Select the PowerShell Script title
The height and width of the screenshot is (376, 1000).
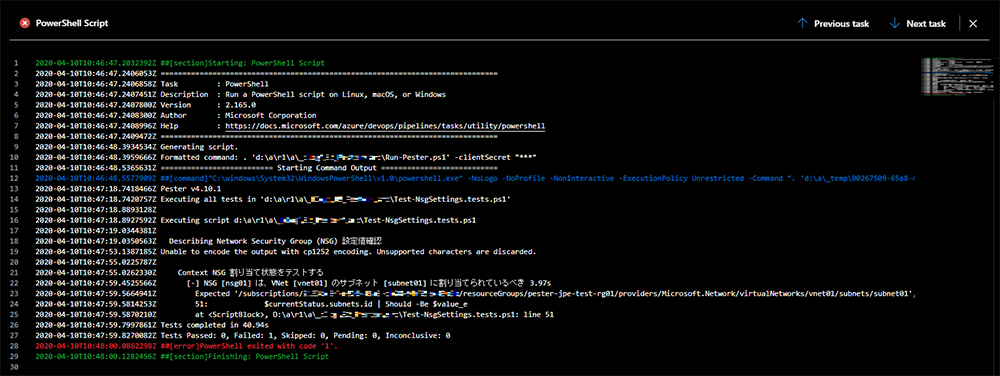tap(72, 23)
